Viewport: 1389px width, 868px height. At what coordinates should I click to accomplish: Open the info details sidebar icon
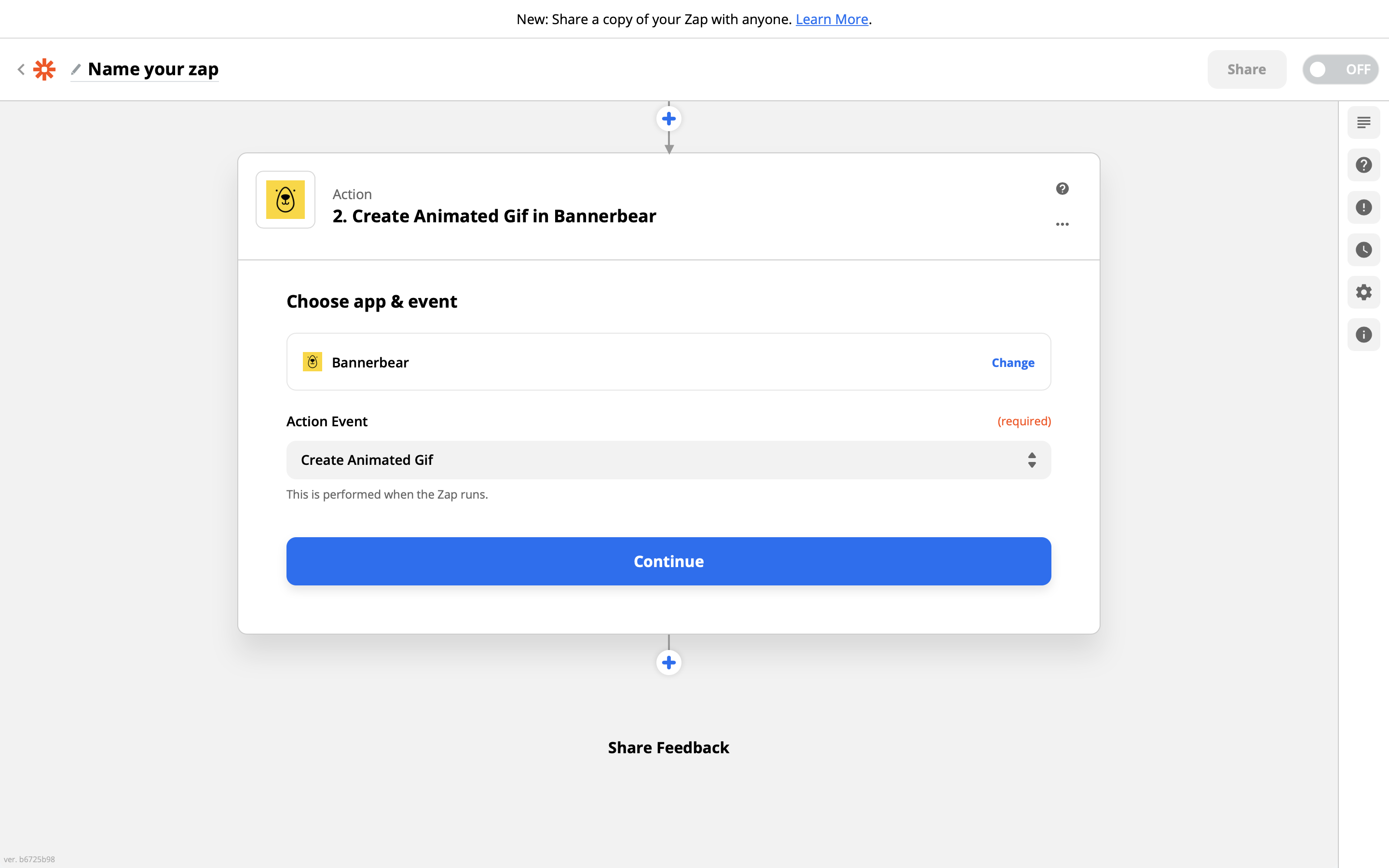(x=1363, y=335)
